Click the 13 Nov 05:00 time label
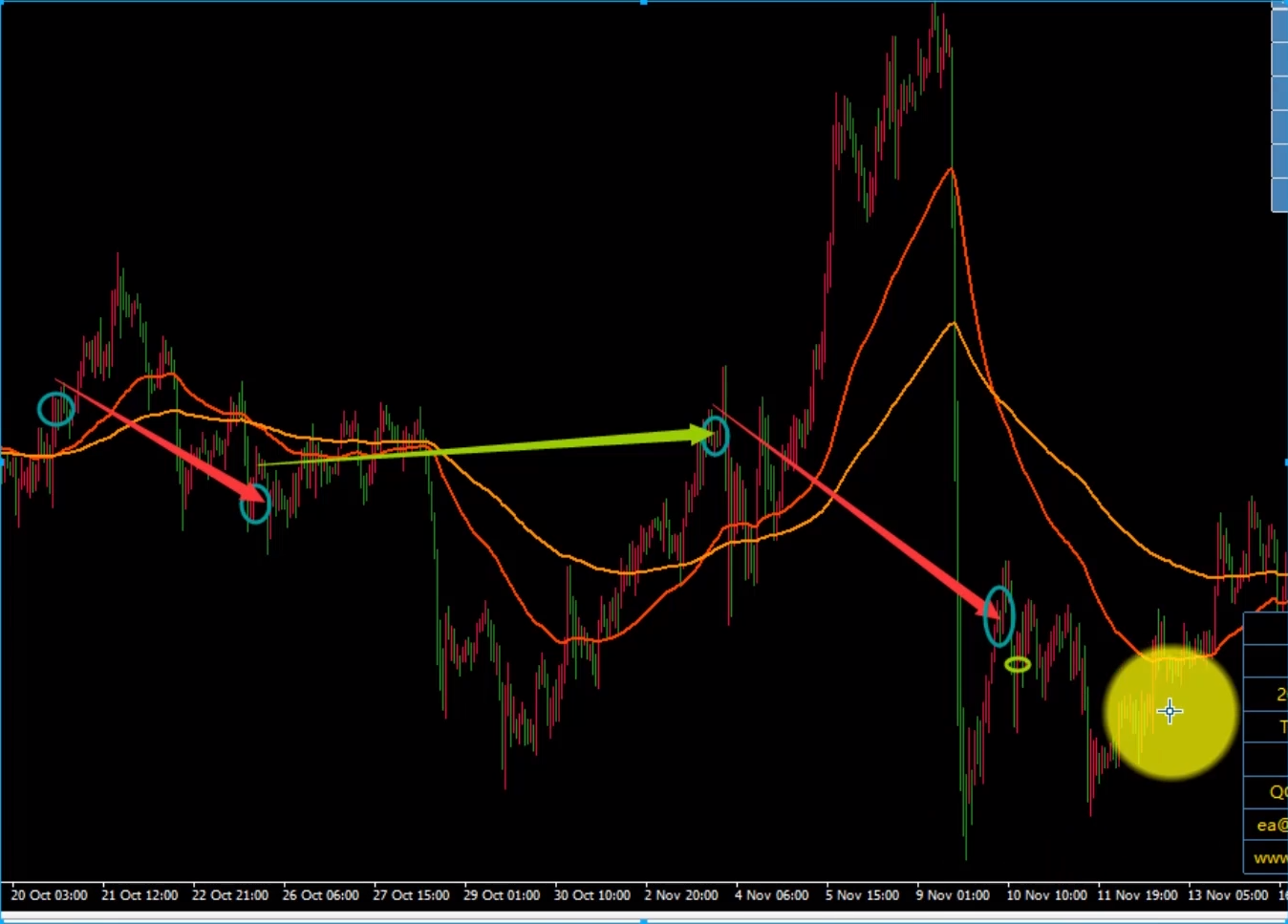1288x924 pixels. [1228, 895]
